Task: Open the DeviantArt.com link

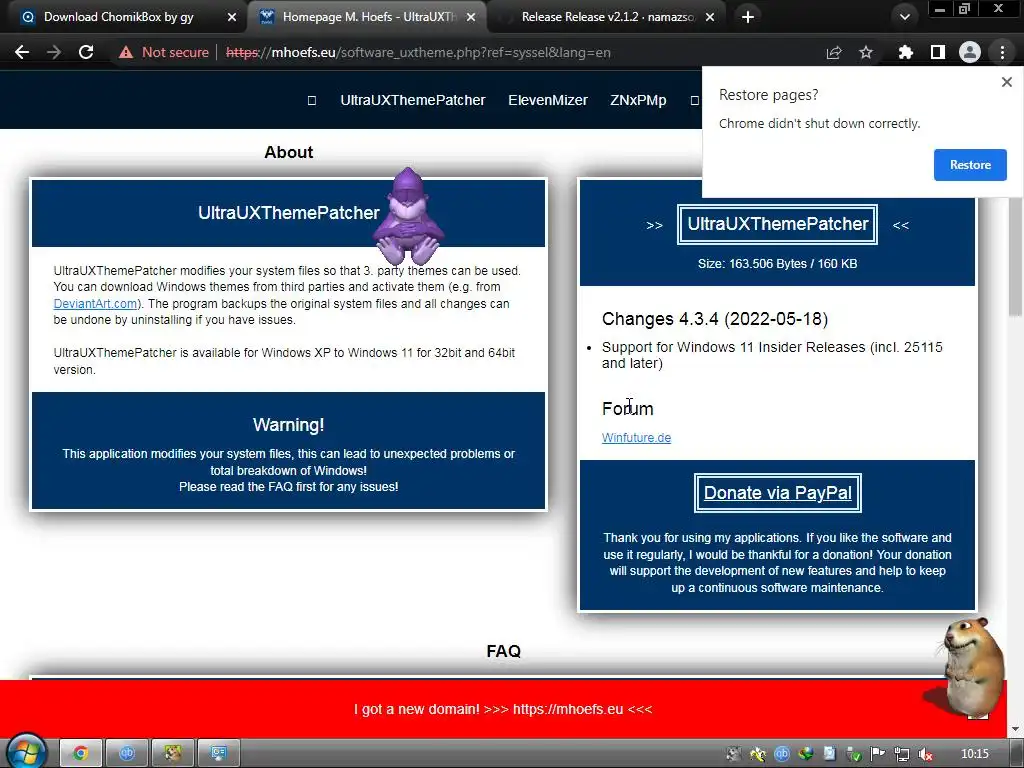Action: pos(95,304)
